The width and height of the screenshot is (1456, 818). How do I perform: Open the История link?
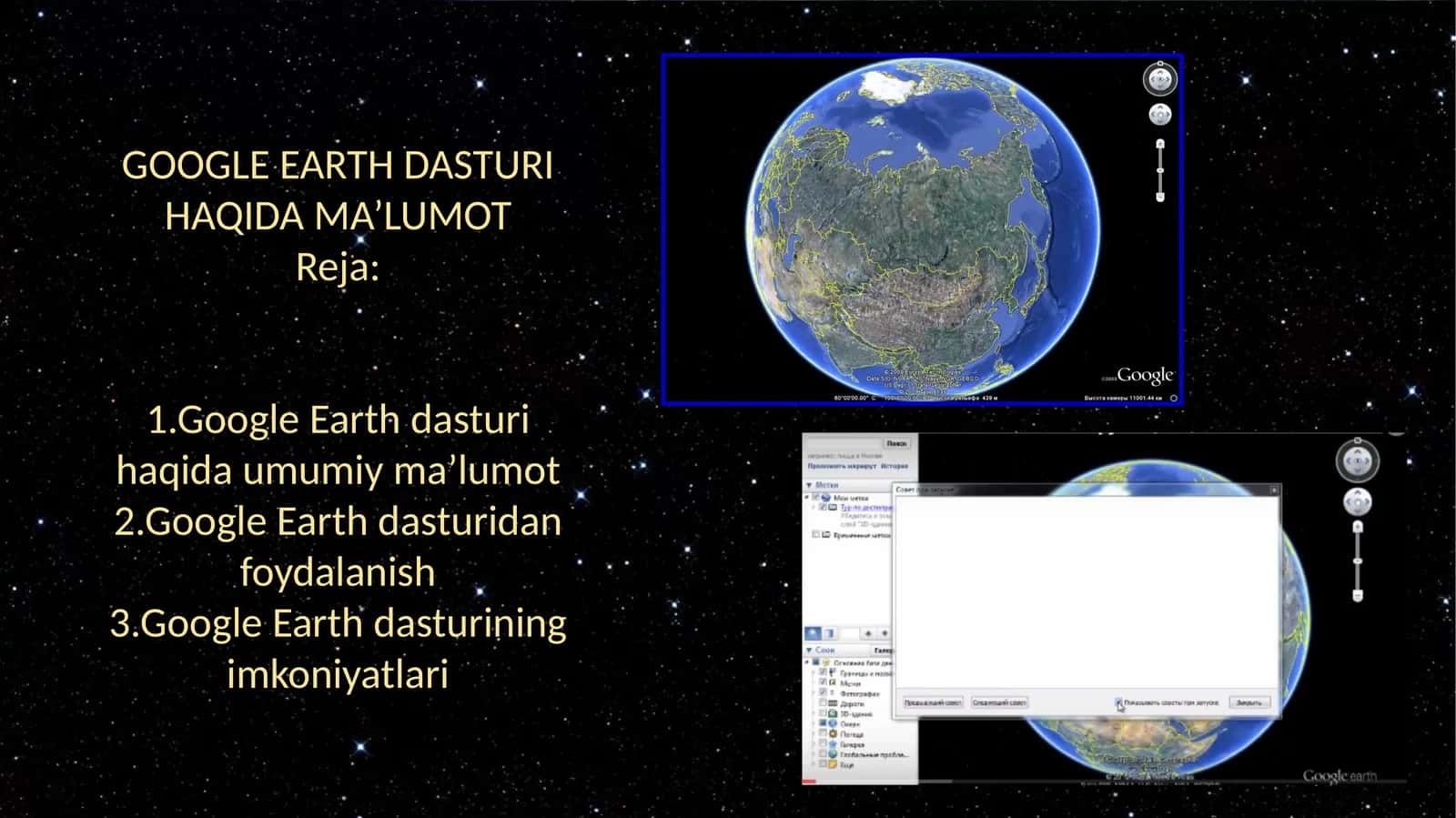(895, 466)
